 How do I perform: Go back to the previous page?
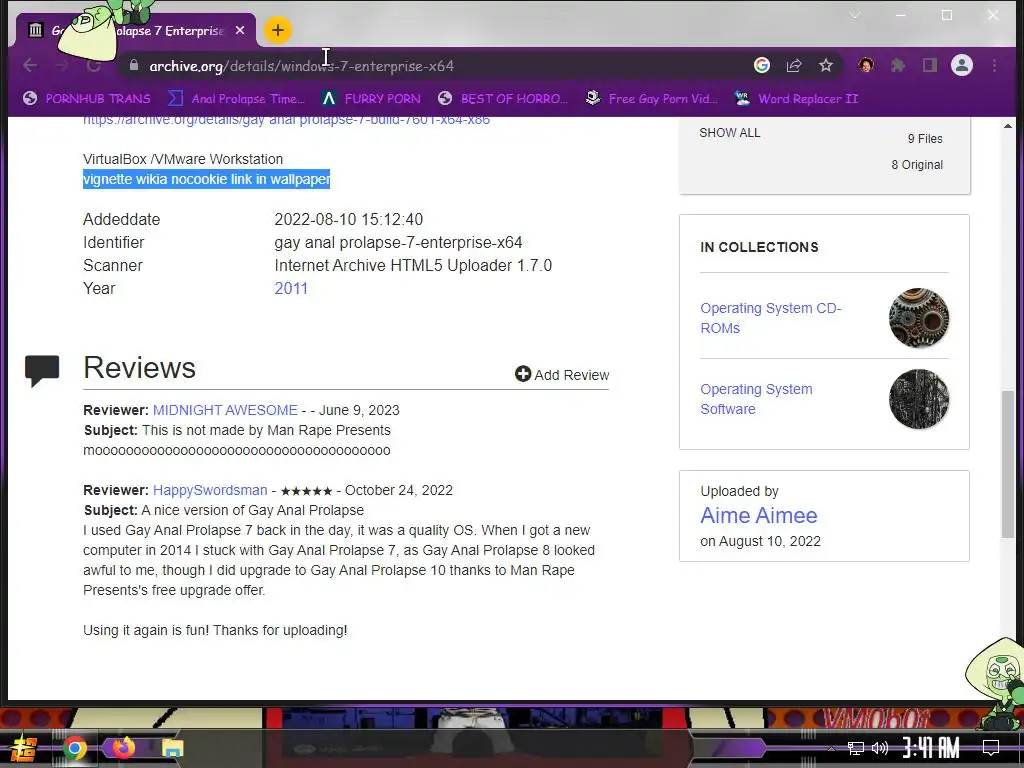pyautogui.click(x=30, y=65)
